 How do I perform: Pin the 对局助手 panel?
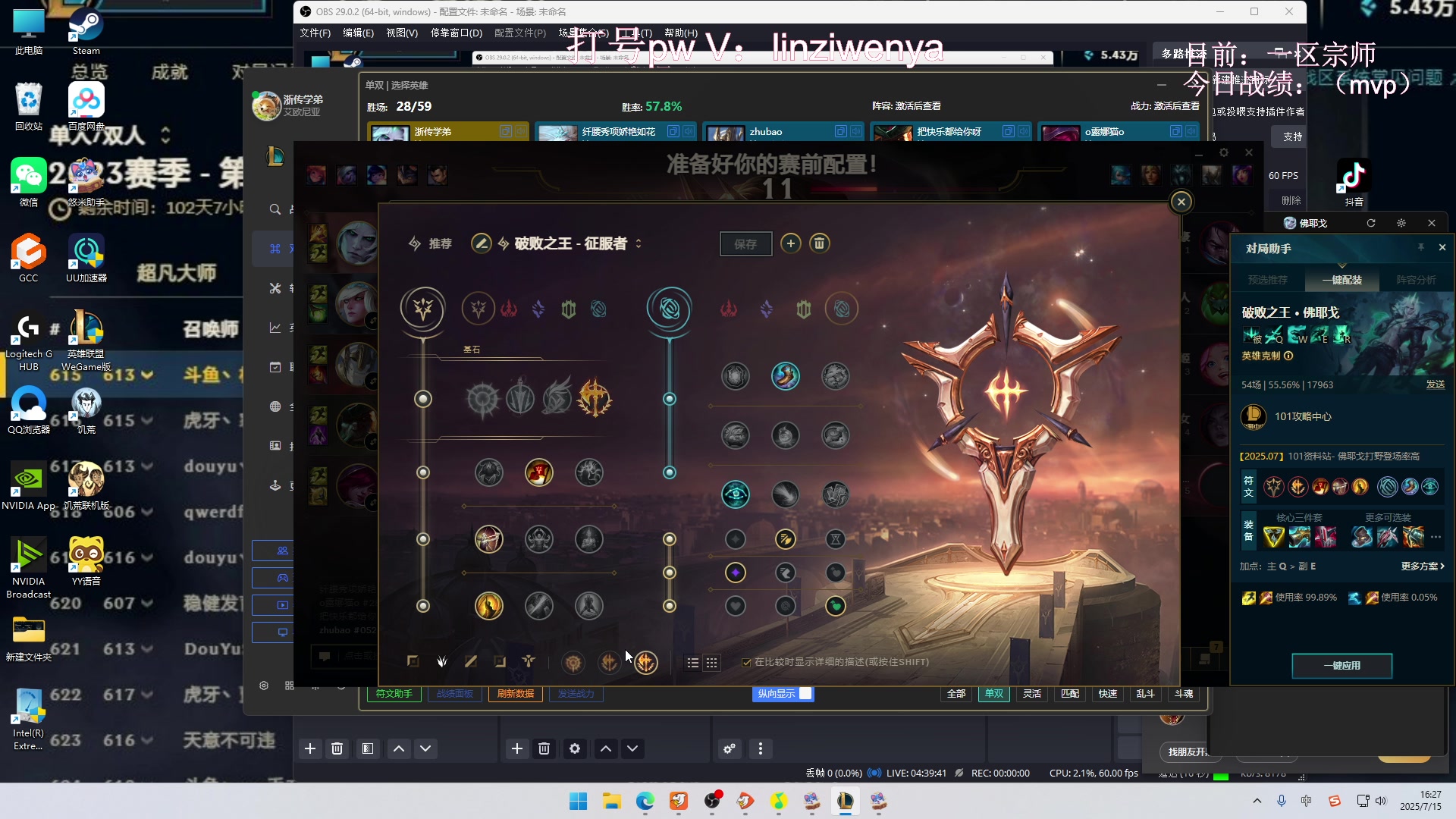[1420, 248]
